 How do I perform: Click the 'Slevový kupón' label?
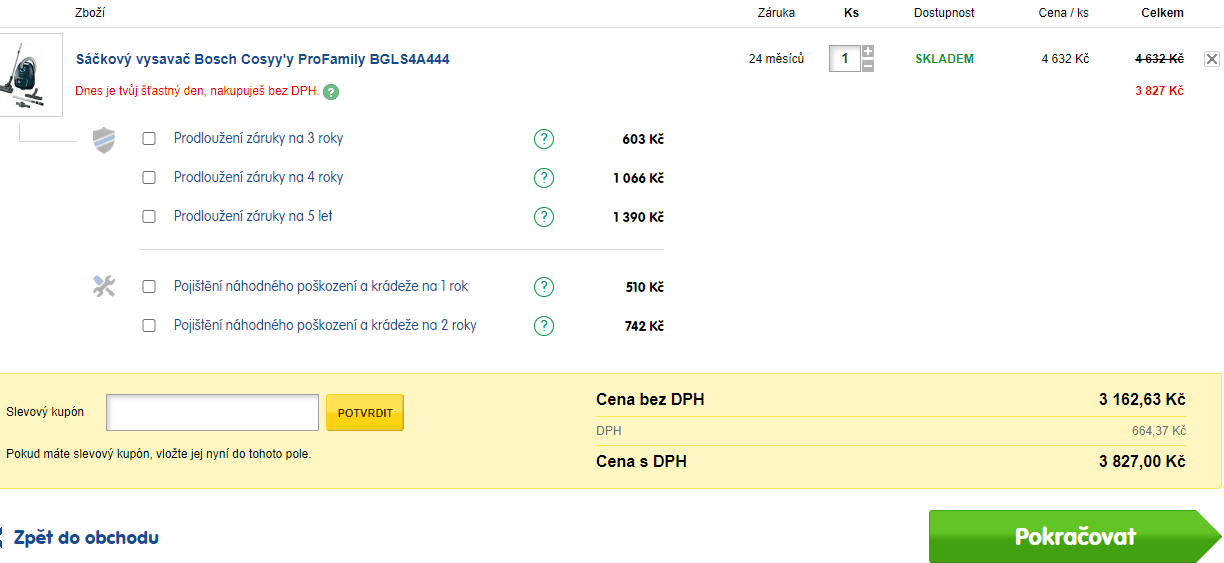tap(45, 412)
